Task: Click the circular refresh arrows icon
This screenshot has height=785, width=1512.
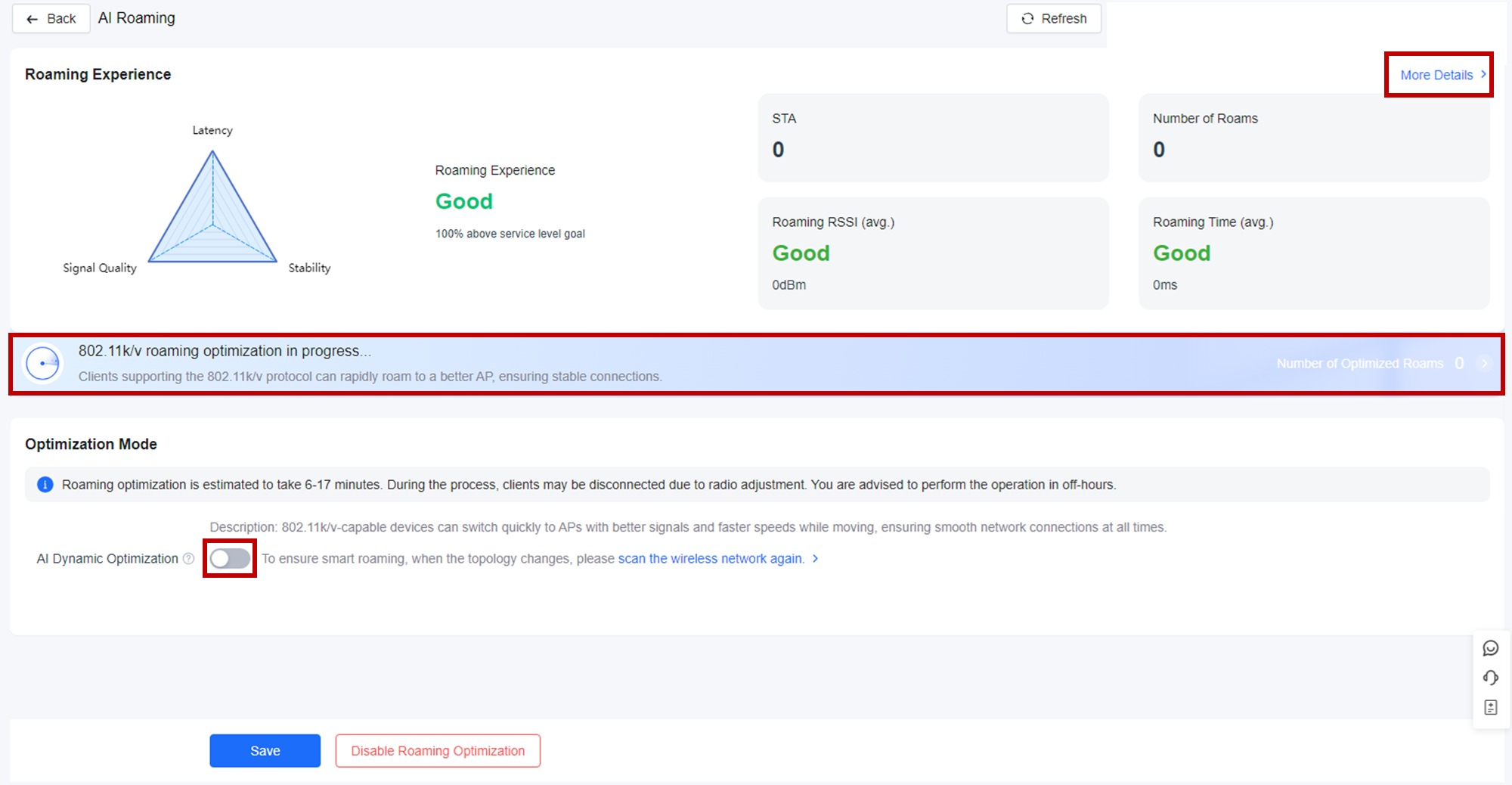Action: 1027,19
